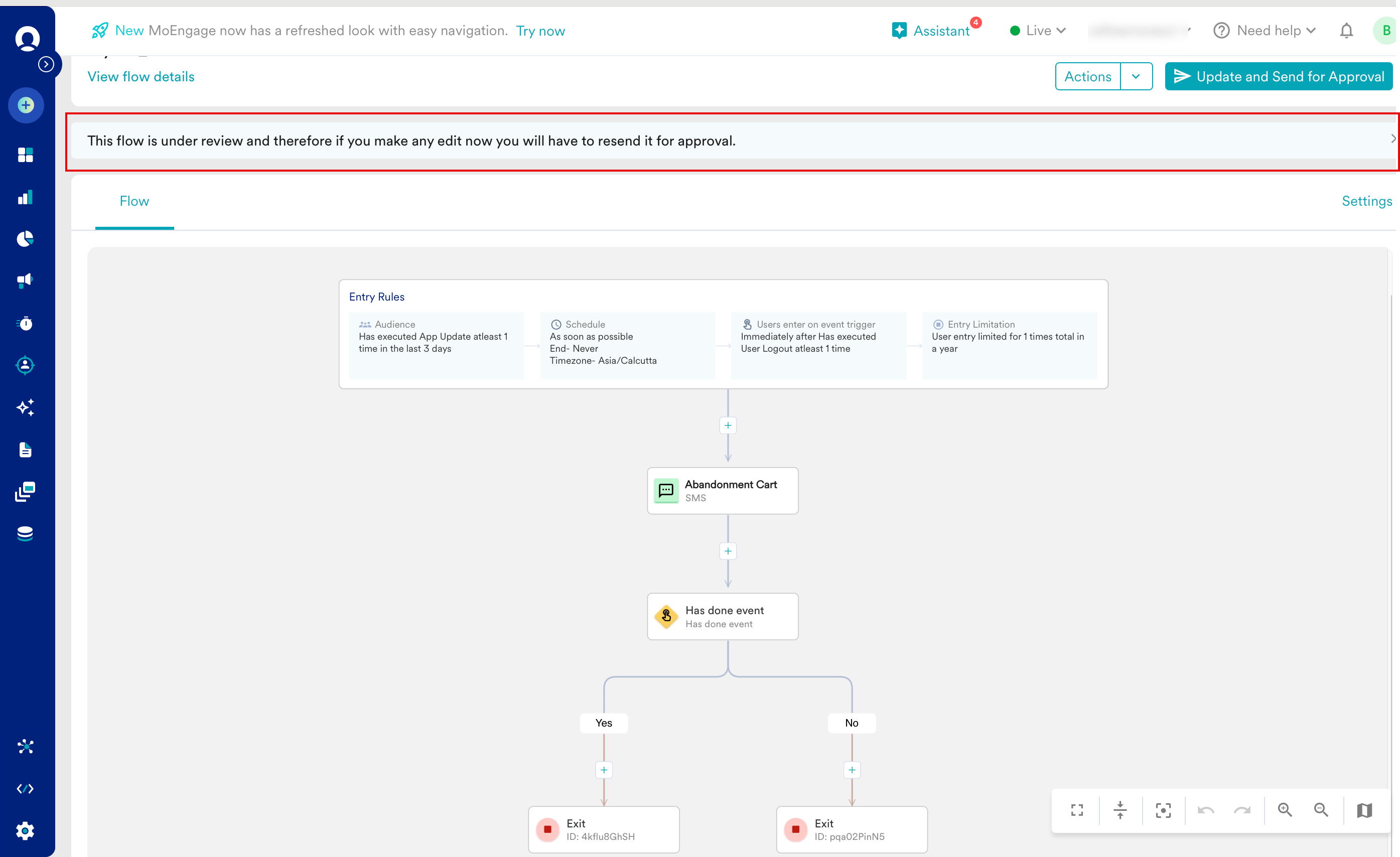Open the analytics bar chart icon
This screenshot has width=1400, height=857.
coord(26,197)
